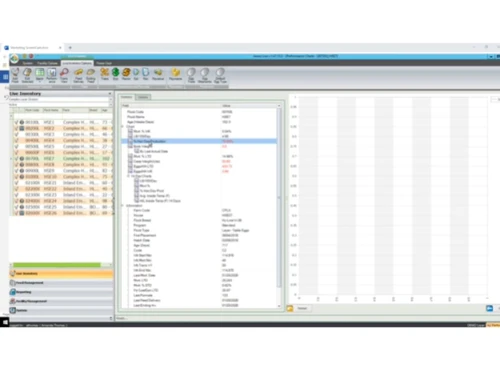Image resolution: width=500 pixels, height=375 pixels.
Task: Open the ribbon tab right of Live Inventory Options
Action: [104, 63]
